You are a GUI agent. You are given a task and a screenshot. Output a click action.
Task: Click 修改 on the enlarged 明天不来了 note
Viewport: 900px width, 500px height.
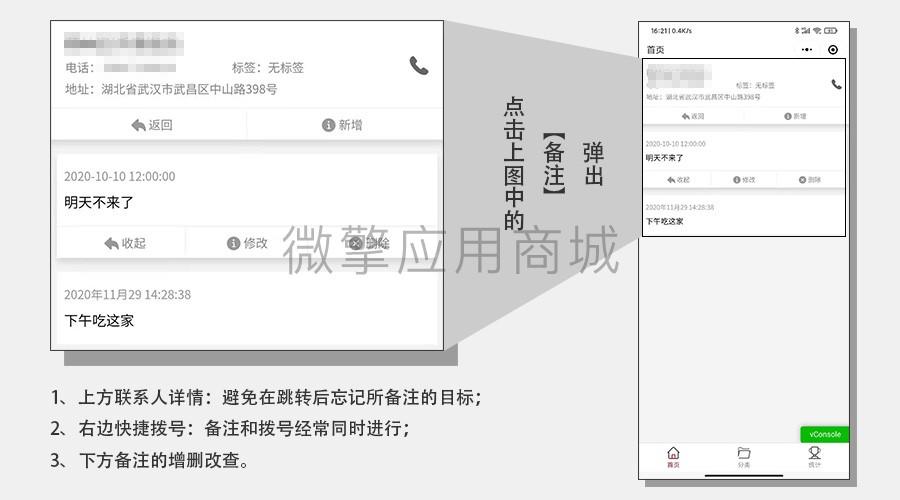(247, 243)
